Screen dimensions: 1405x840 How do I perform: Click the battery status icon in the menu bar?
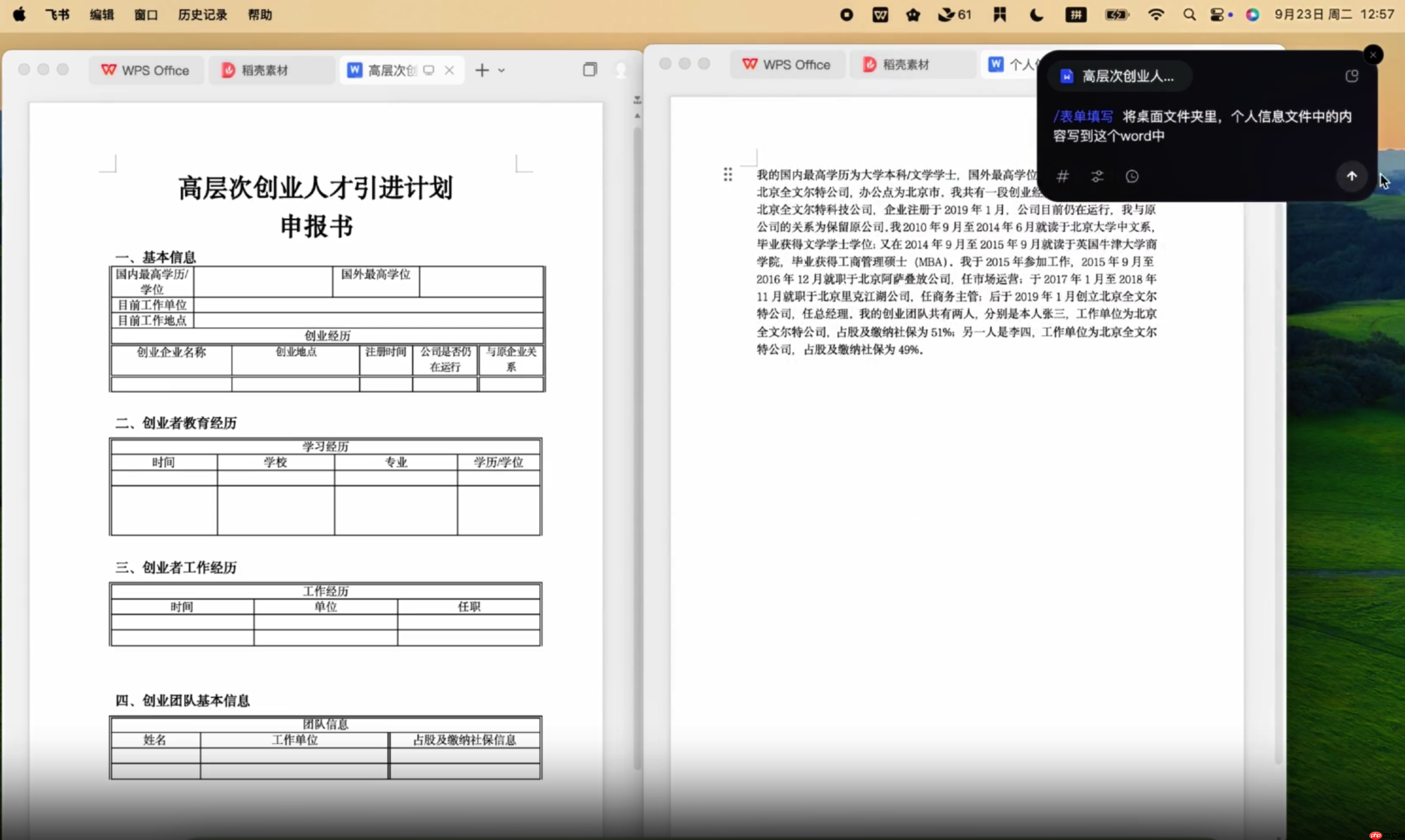click(1116, 15)
